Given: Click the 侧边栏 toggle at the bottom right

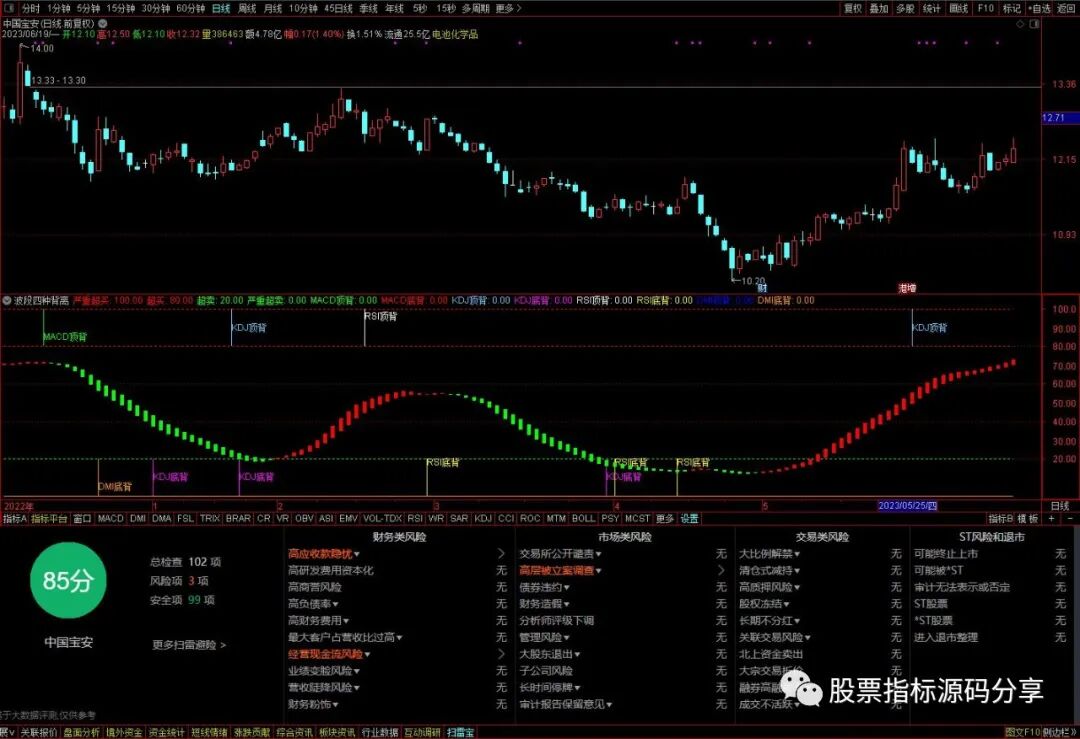Looking at the screenshot, I should point(1061,733).
